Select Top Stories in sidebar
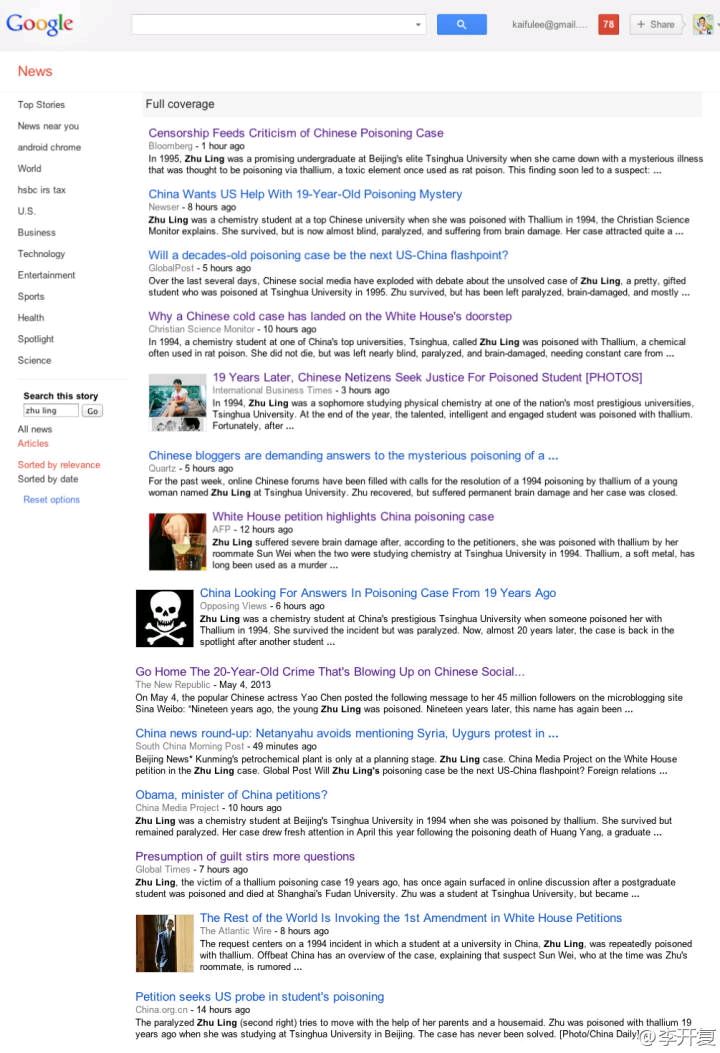Viewport: 720px width, 1053px height. [x=41, y=105]
